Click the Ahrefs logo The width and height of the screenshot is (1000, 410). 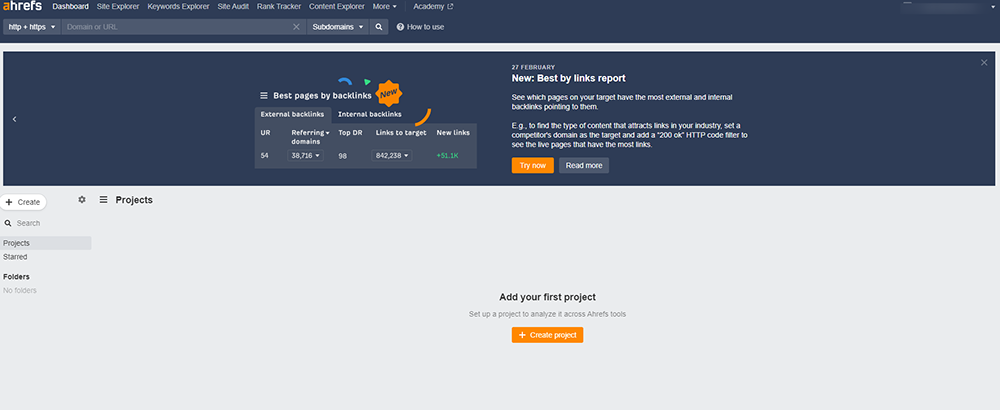(23, 6)
